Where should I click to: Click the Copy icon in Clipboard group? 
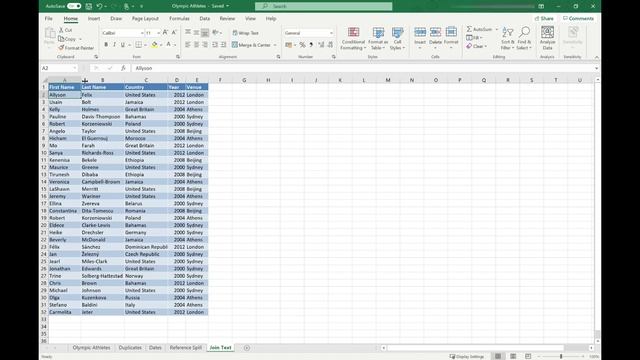click(x=61, y=39)
